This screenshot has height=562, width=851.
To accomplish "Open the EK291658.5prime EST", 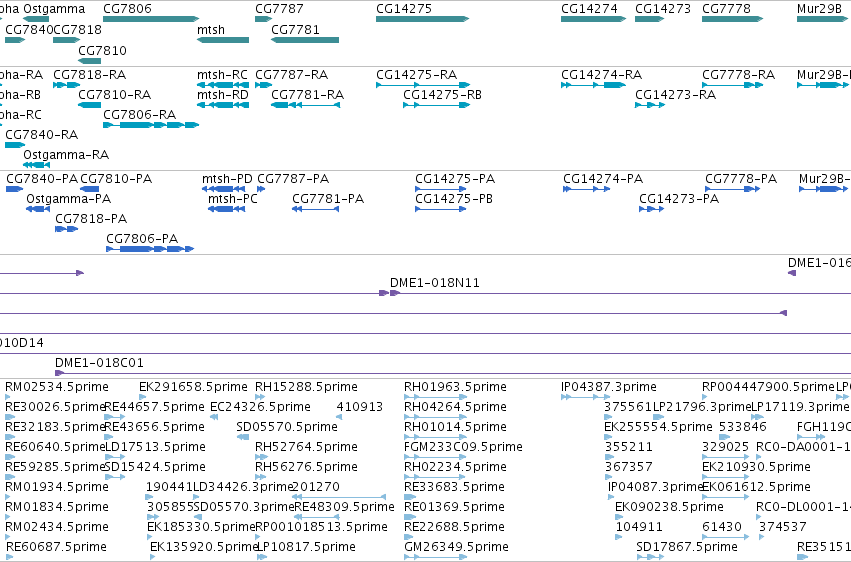I will 141,398.
